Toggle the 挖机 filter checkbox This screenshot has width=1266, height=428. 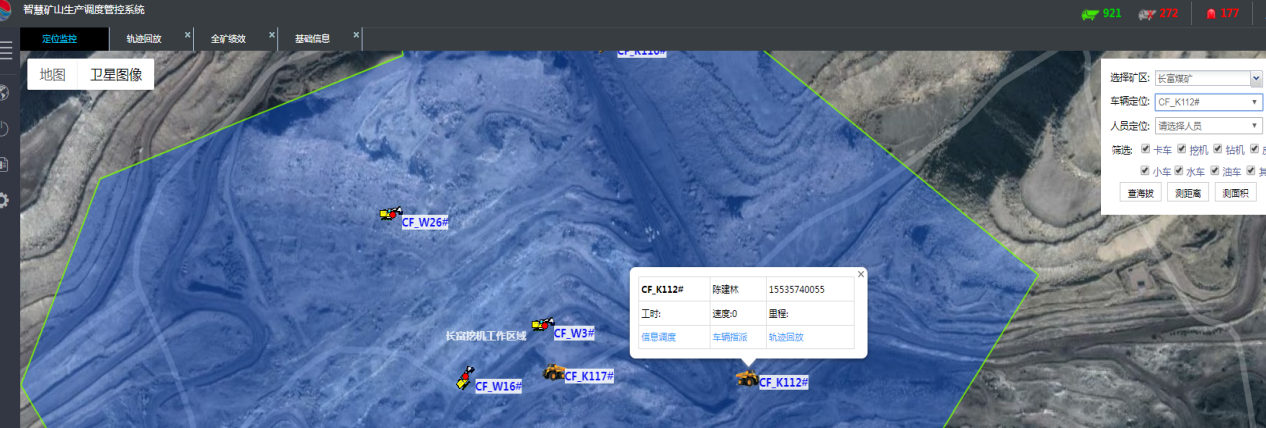[x=1182, y=149]
